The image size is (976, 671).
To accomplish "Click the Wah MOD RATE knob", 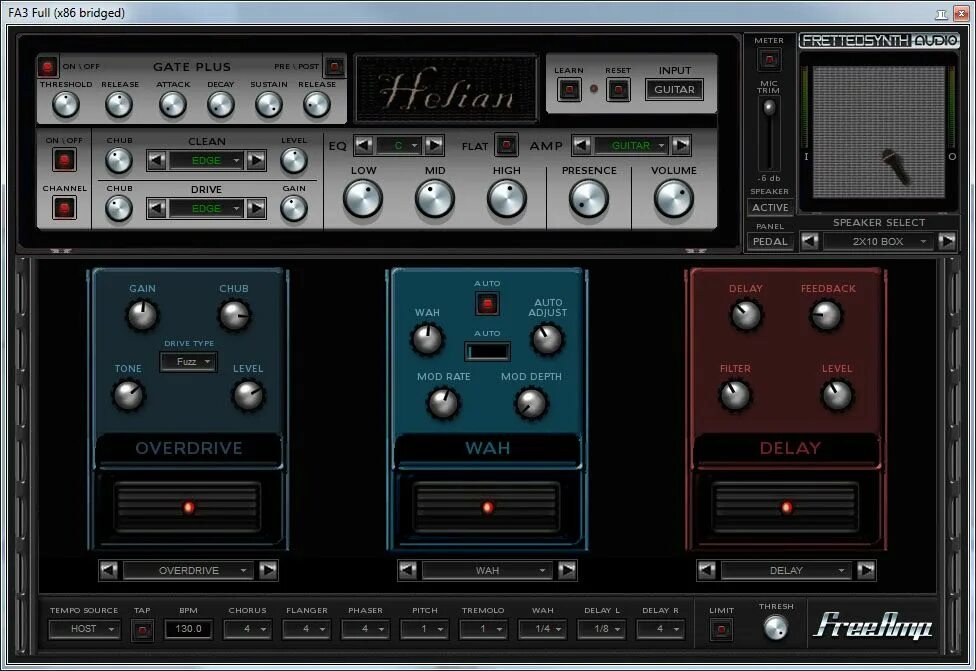I will pos(443,403).
